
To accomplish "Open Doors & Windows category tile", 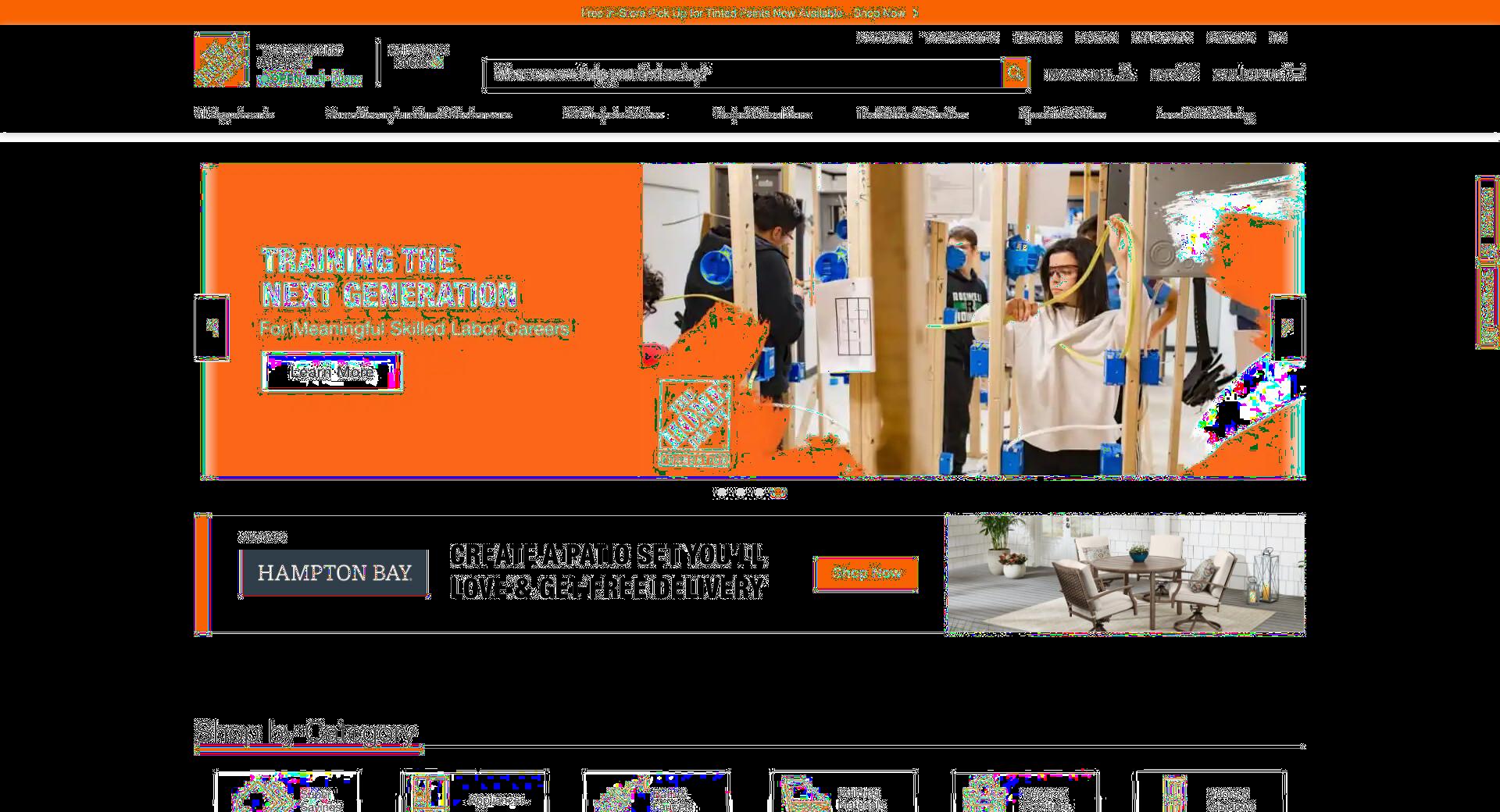I will tap(1210, 792).
